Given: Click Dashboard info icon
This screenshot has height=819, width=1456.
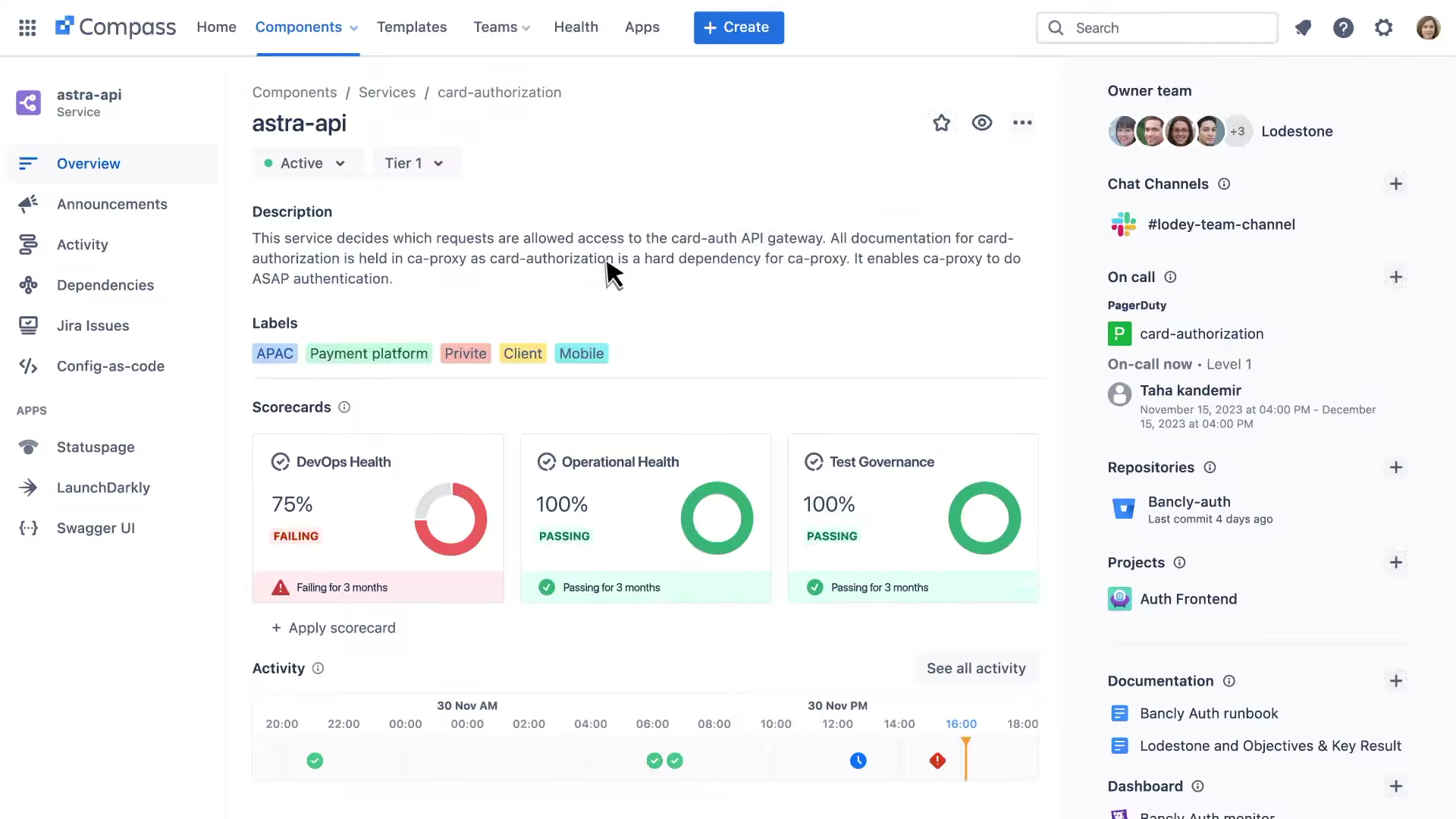Looking at the screenshot, I should click(1197, 786).
